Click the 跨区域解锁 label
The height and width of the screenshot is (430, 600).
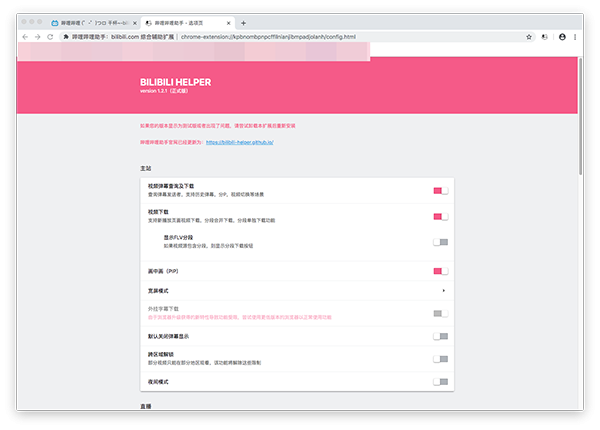click(x=161, y=354)
